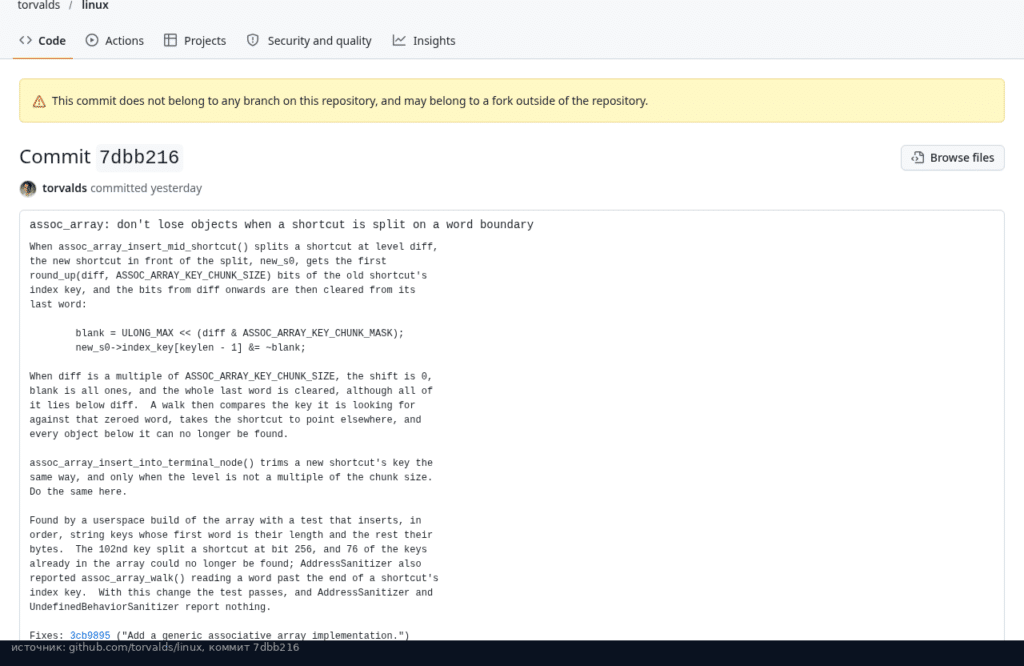This screenshot has height=666, width=1024.
Task: Go to Security and quality tab
Action: (x=309, y=40)
